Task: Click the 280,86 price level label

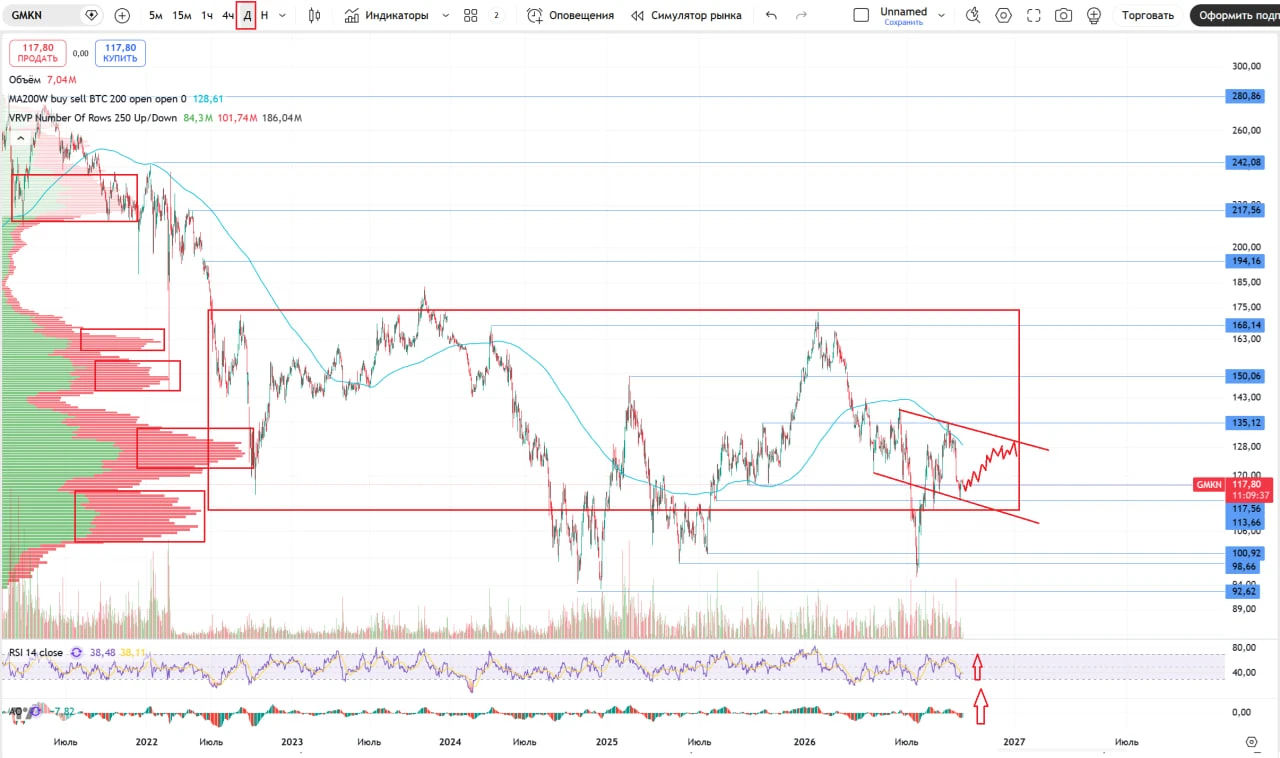Action: tap(1245, 97)
